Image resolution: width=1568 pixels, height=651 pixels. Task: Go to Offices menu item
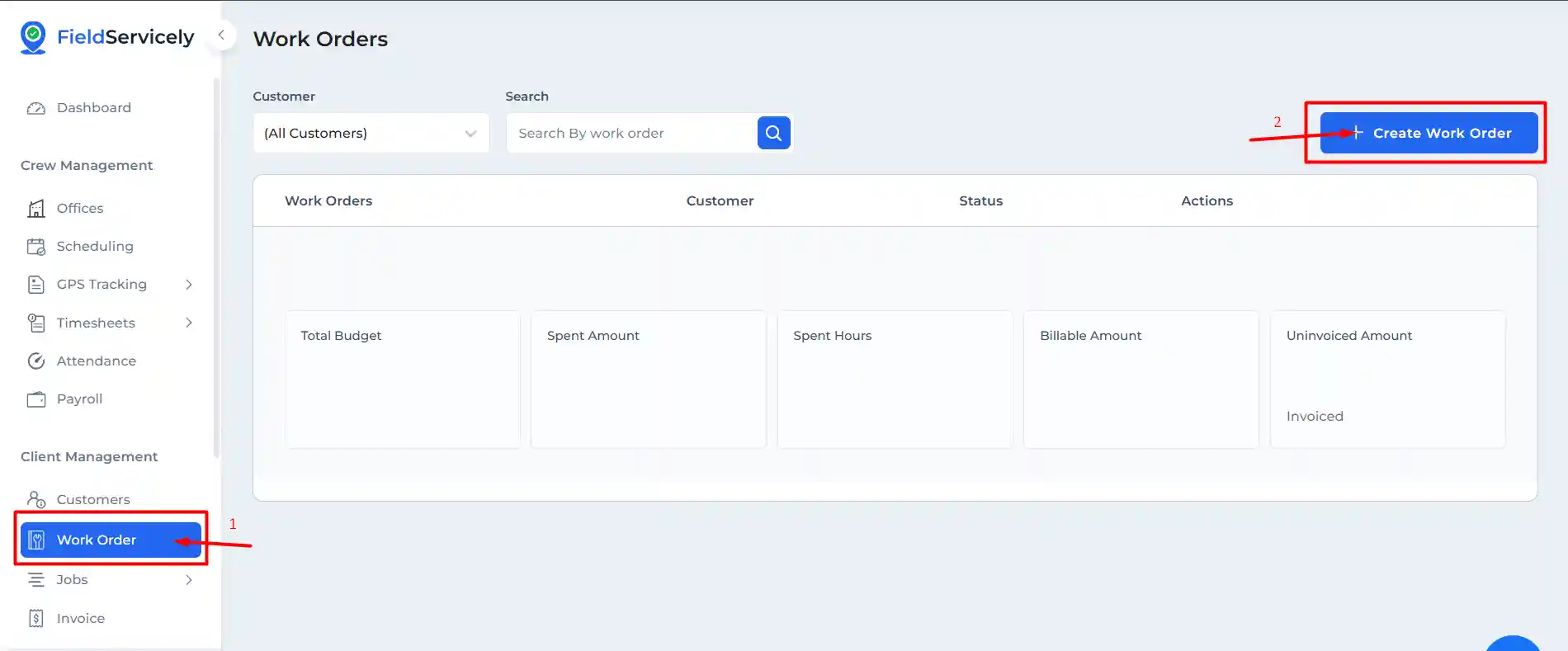pyautogui.click(x=80, y=209)
